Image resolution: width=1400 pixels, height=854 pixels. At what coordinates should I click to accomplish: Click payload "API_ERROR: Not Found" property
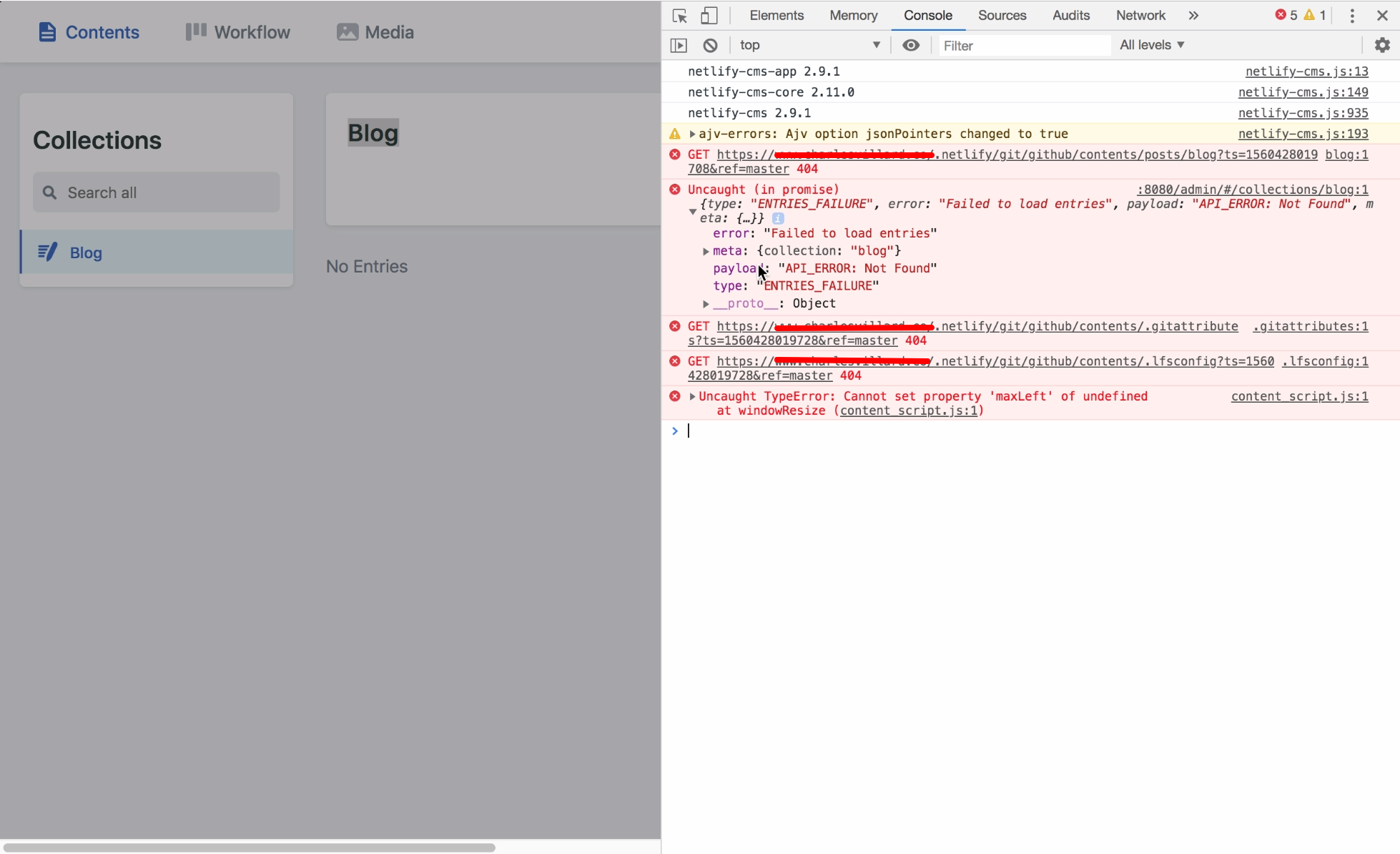coord(824,268)
